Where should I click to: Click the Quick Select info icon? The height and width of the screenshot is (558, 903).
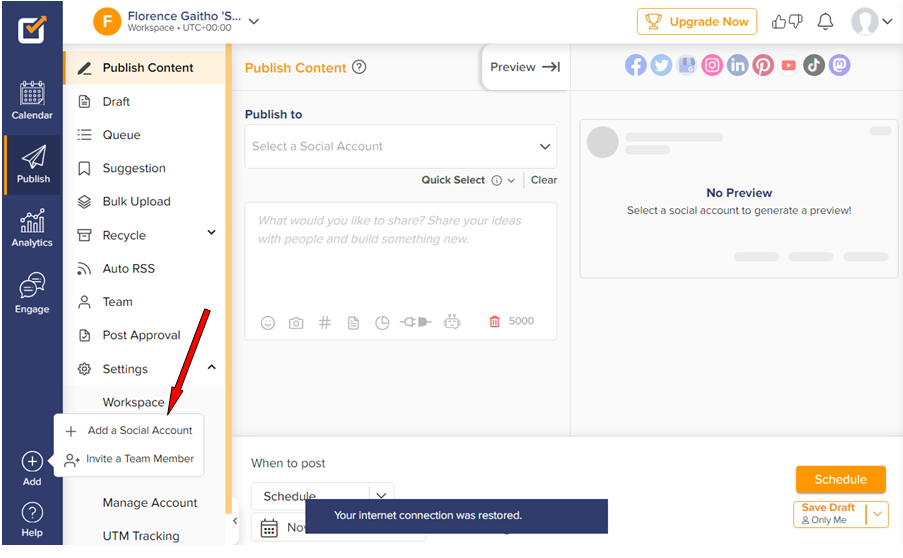pos(496,180)
